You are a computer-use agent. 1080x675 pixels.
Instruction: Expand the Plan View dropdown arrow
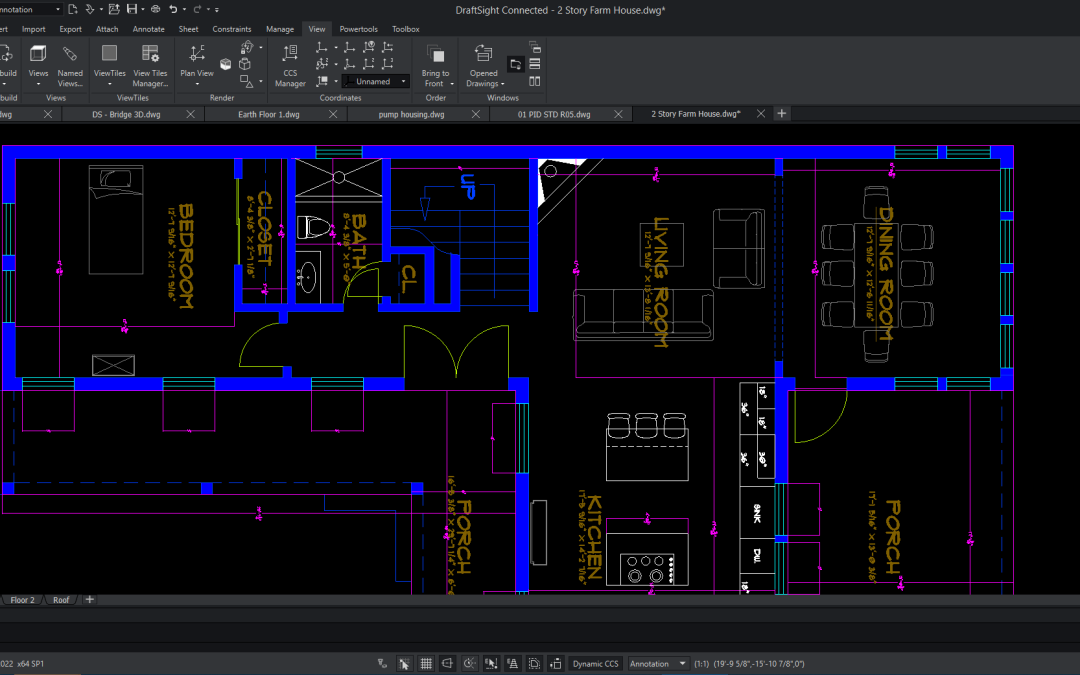click(197, 84)
